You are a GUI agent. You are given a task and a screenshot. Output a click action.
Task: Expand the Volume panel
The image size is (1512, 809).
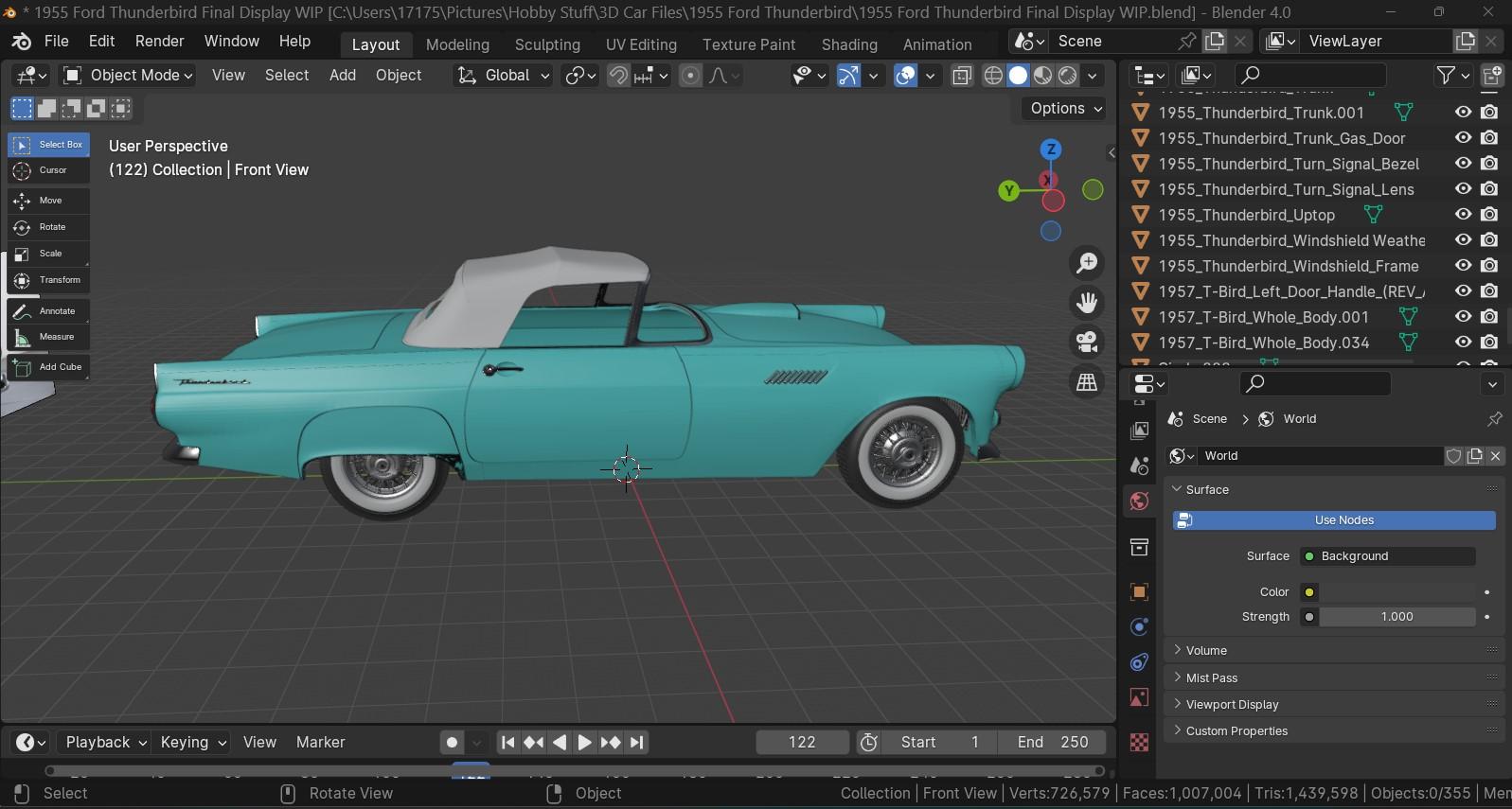tap(1333, 651)
